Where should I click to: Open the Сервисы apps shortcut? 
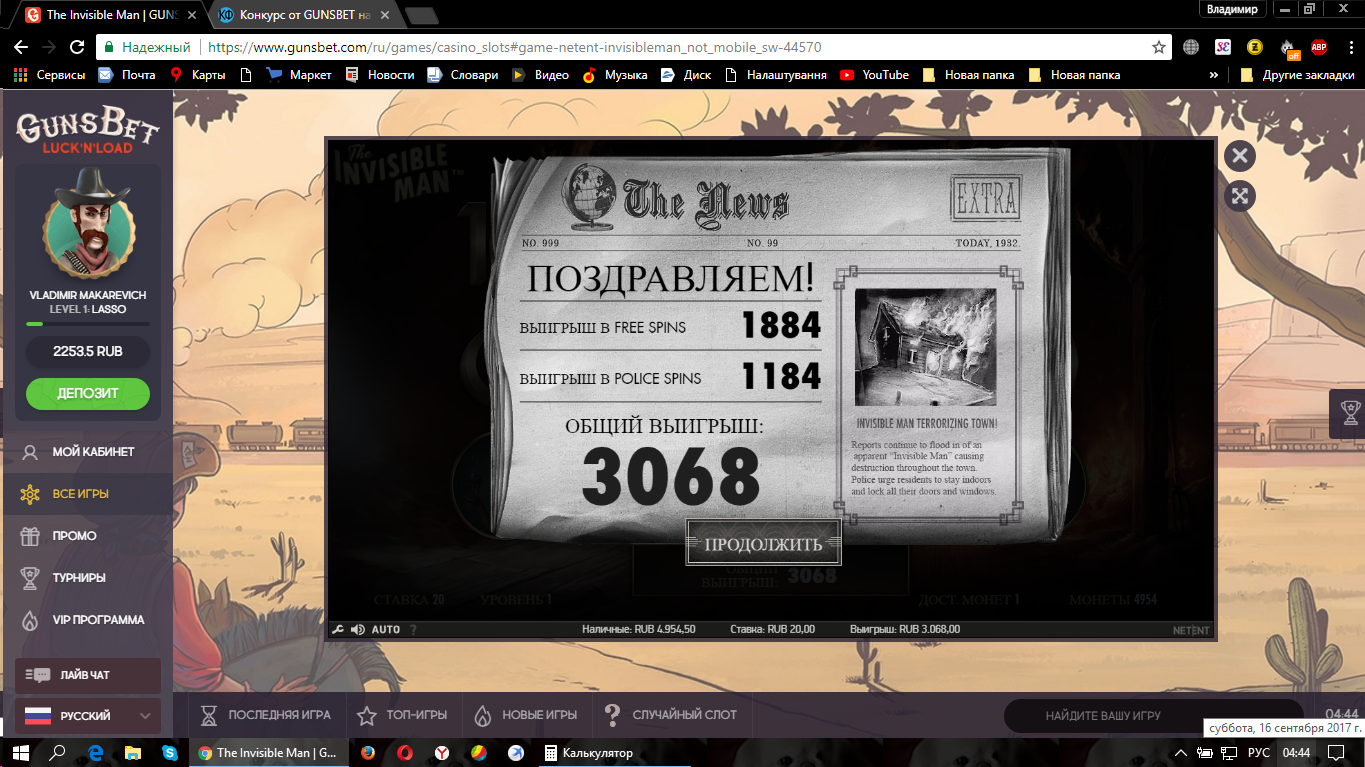[47, 75]
